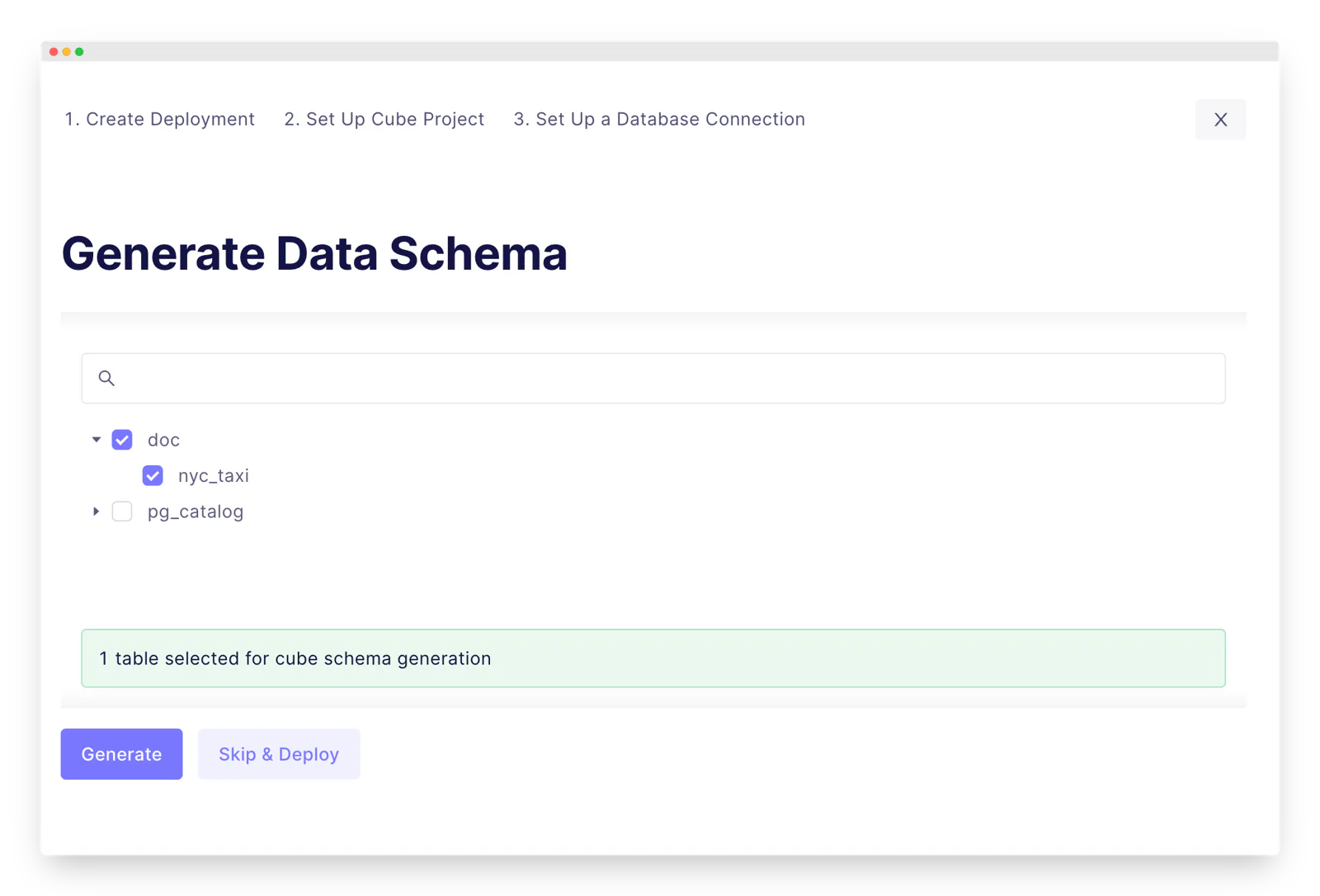Image resolution: width=1320 pixels, height=896 pixels.
Task: Click the red window close dot
Action: (54, 52)
